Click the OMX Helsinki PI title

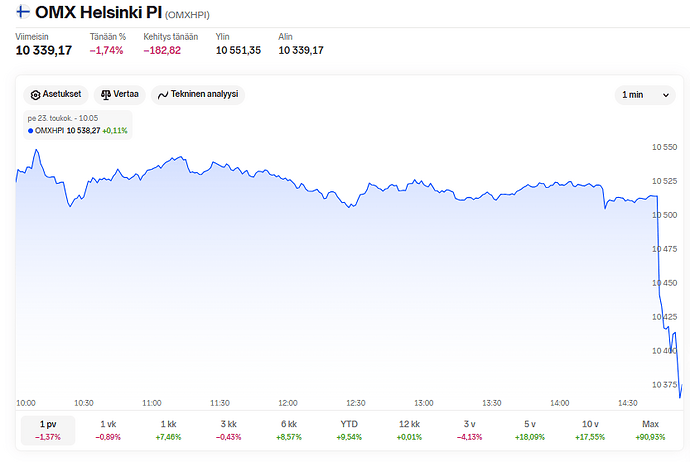(x=99, y=12)
